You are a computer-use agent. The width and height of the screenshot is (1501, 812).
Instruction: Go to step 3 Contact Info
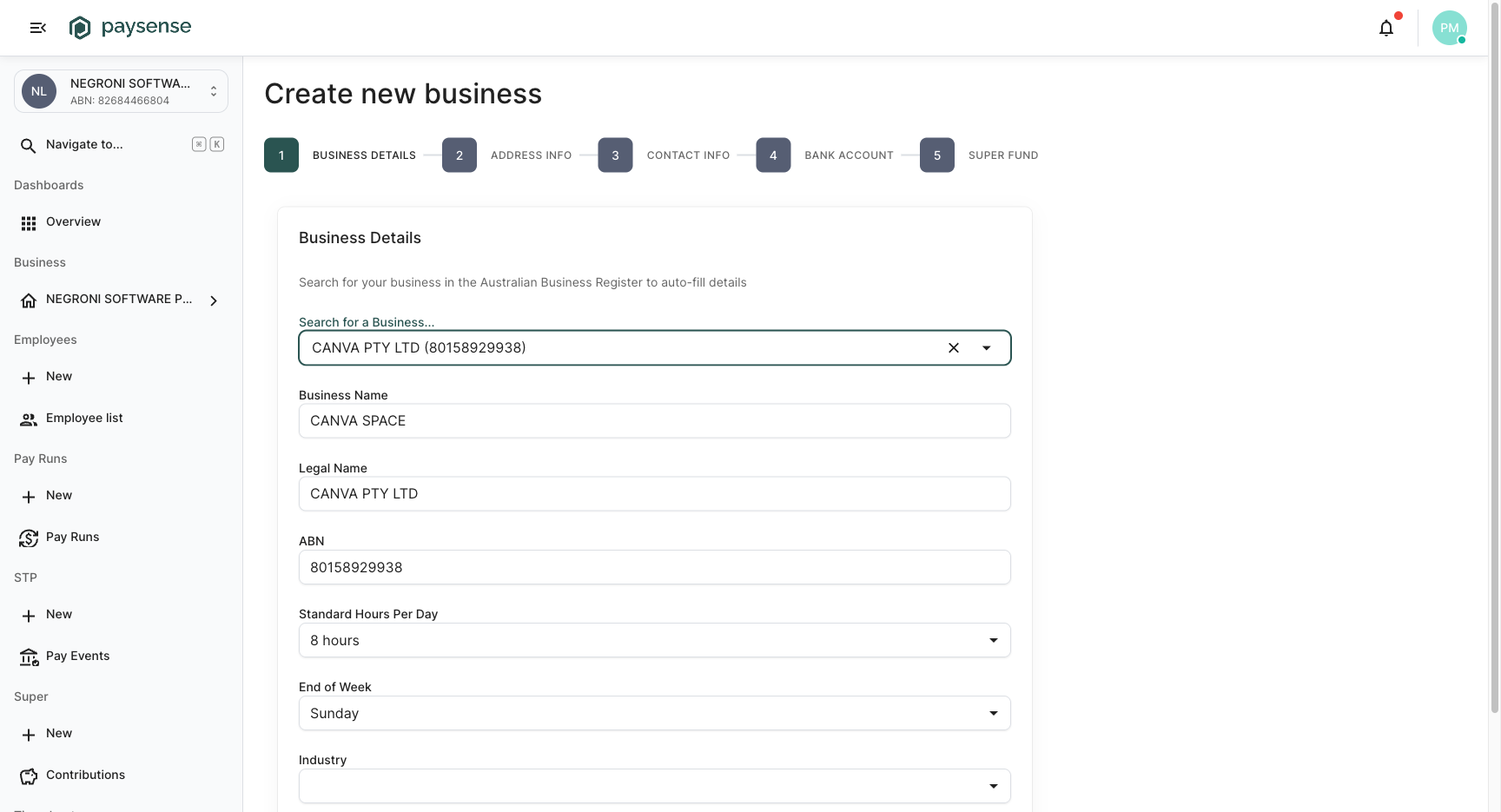pos(664,155)
